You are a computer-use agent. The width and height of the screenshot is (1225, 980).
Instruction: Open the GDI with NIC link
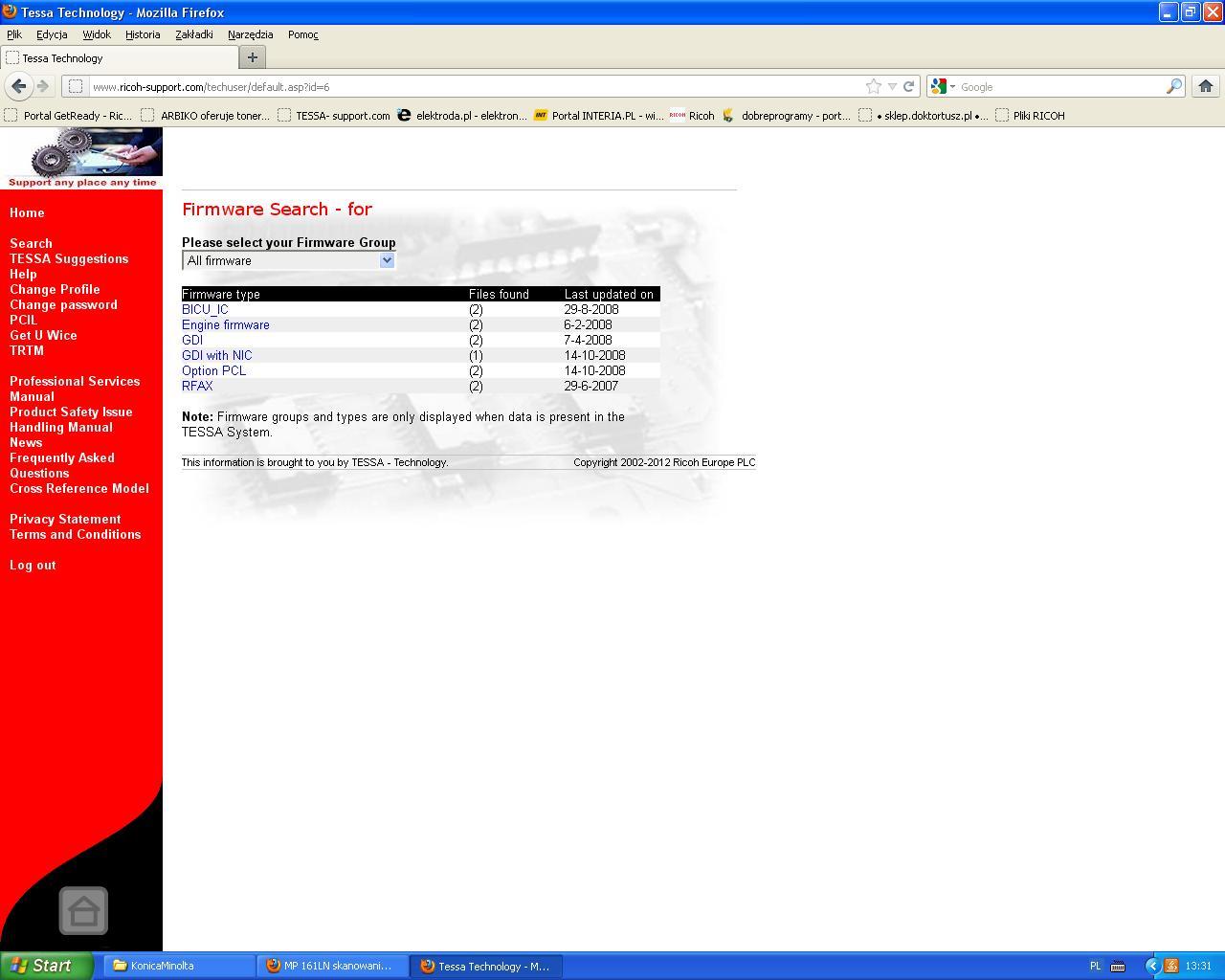tap(217, 355)
